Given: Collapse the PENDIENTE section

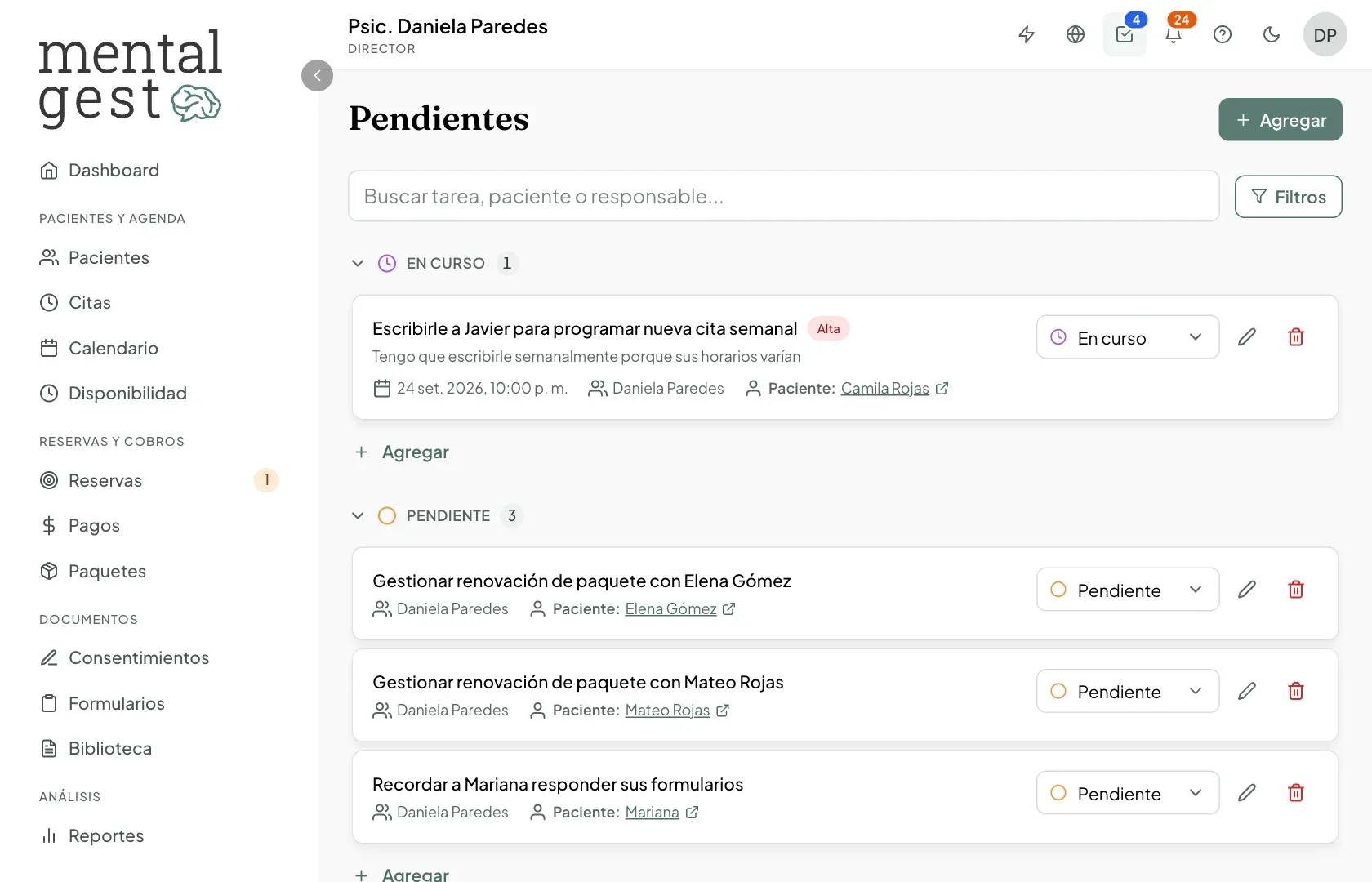Looking at the screenshot, I should click(x=358, y=516).
